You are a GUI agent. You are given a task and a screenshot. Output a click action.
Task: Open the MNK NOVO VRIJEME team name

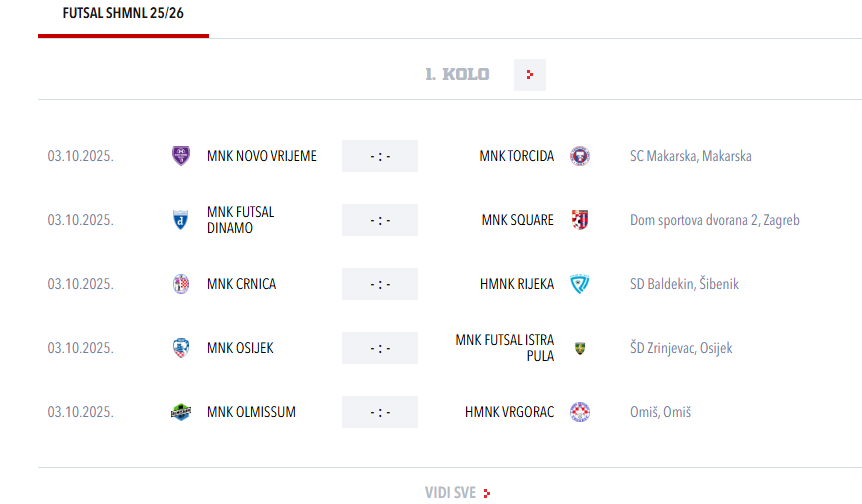pyautogui.click(x=262, y=156)
